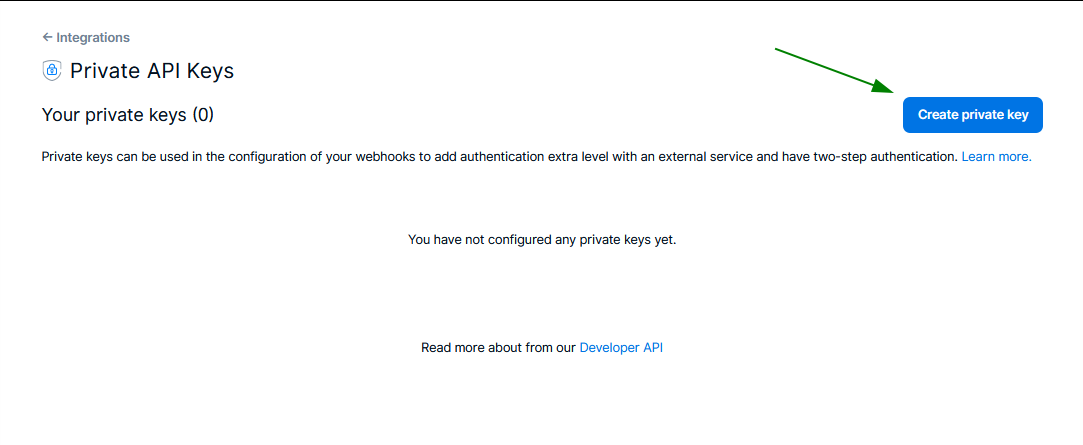Click the Your private keys subheading
The width and height of the screenshot is (1083, 445).
[114, 115]
